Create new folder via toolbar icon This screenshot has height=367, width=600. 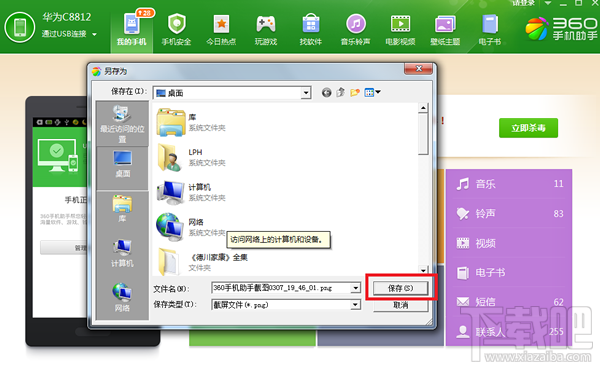pyautogui.click(x=355, y=93)
